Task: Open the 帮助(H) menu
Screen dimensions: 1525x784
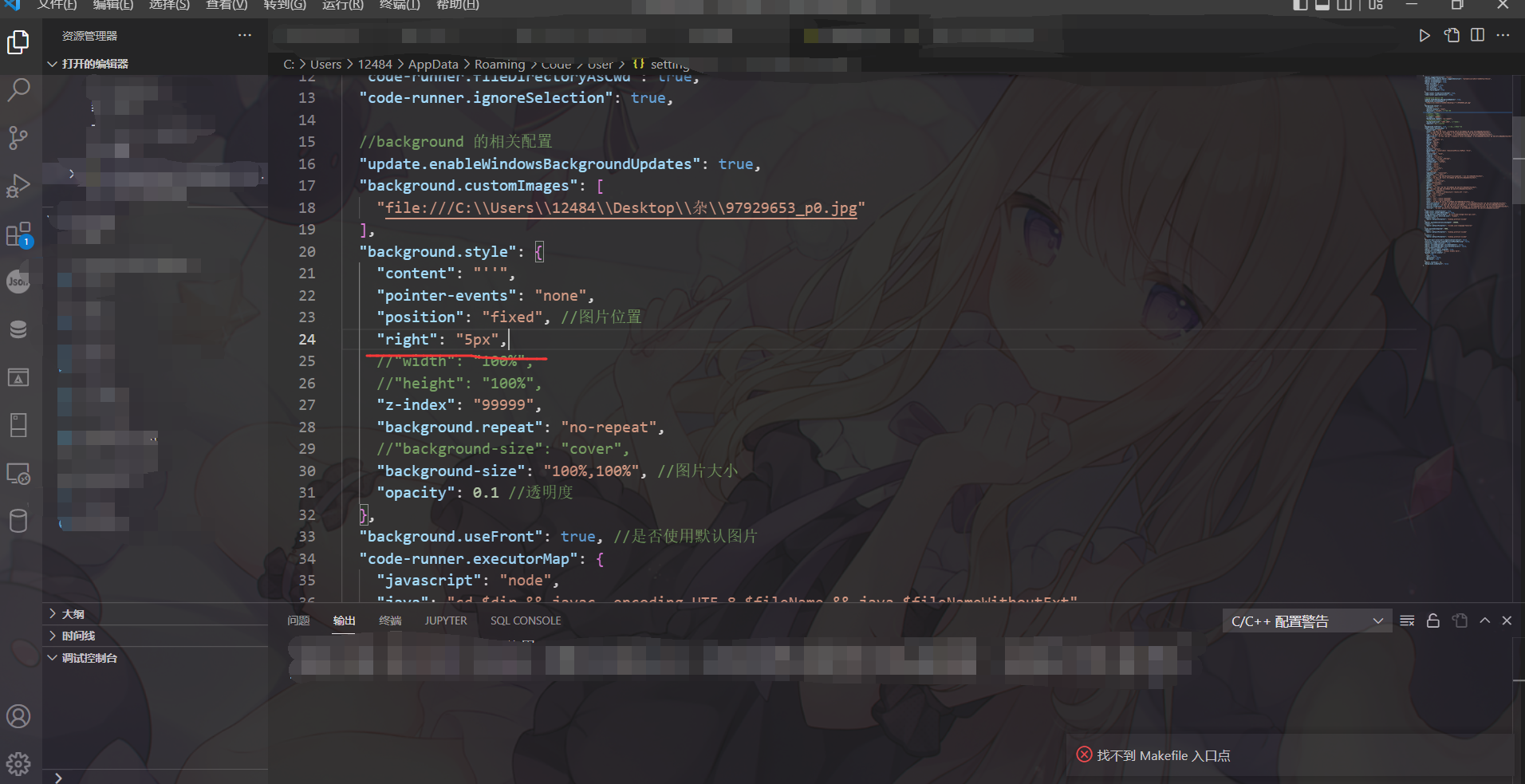Action: (x=458, y=5)
